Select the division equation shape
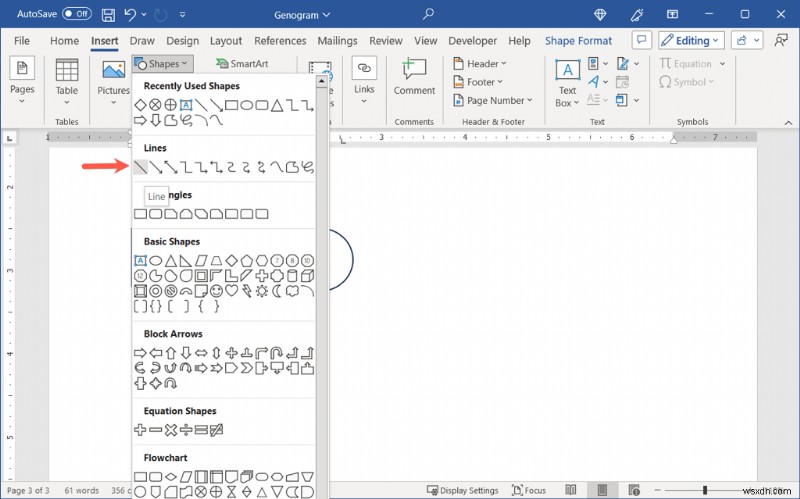Image resolution: width=800 pixels, height=499 pixels. pyautogui.click(x=186, y=430)
